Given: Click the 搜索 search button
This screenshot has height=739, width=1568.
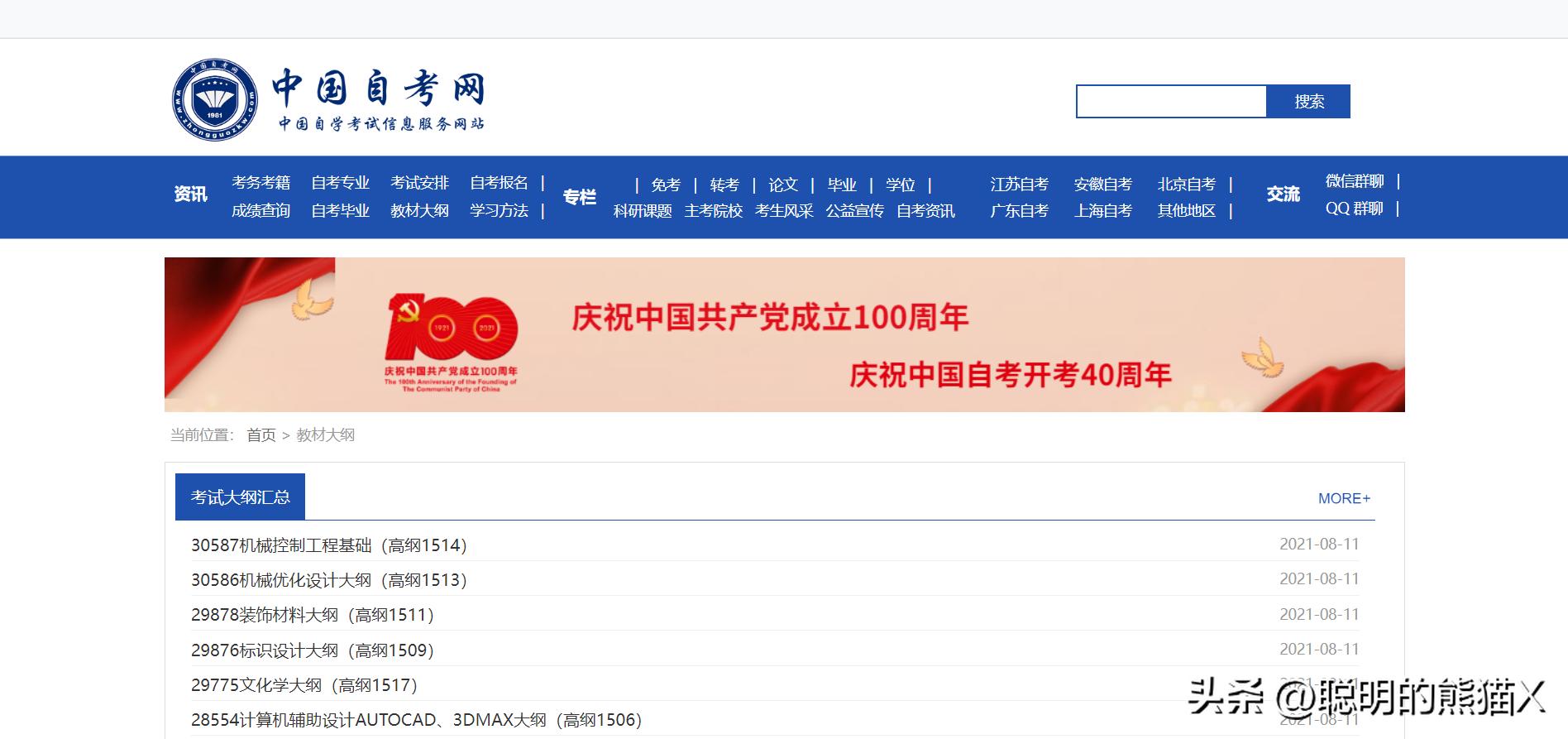Looking at the screenshot, I should pyautogui.click(x=1308, y=101).
